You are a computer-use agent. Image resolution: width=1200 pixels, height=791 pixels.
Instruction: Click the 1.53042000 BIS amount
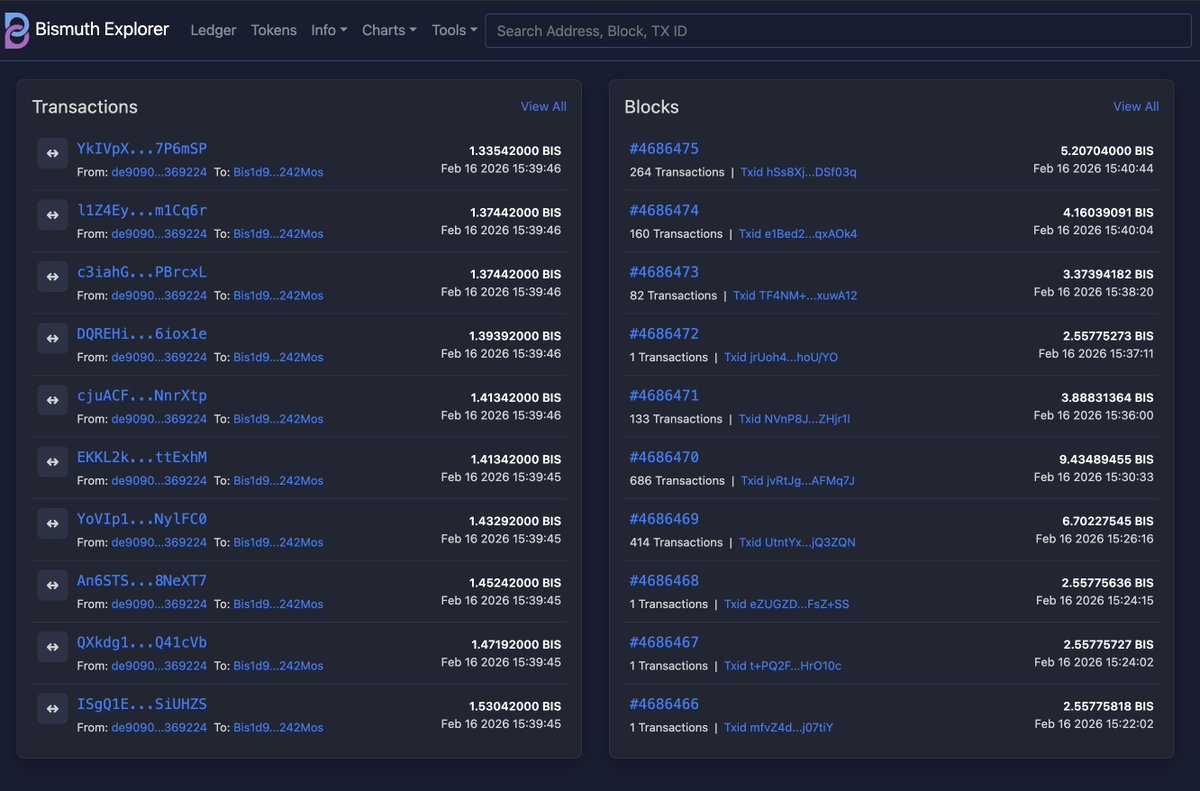tap(516, 706)
